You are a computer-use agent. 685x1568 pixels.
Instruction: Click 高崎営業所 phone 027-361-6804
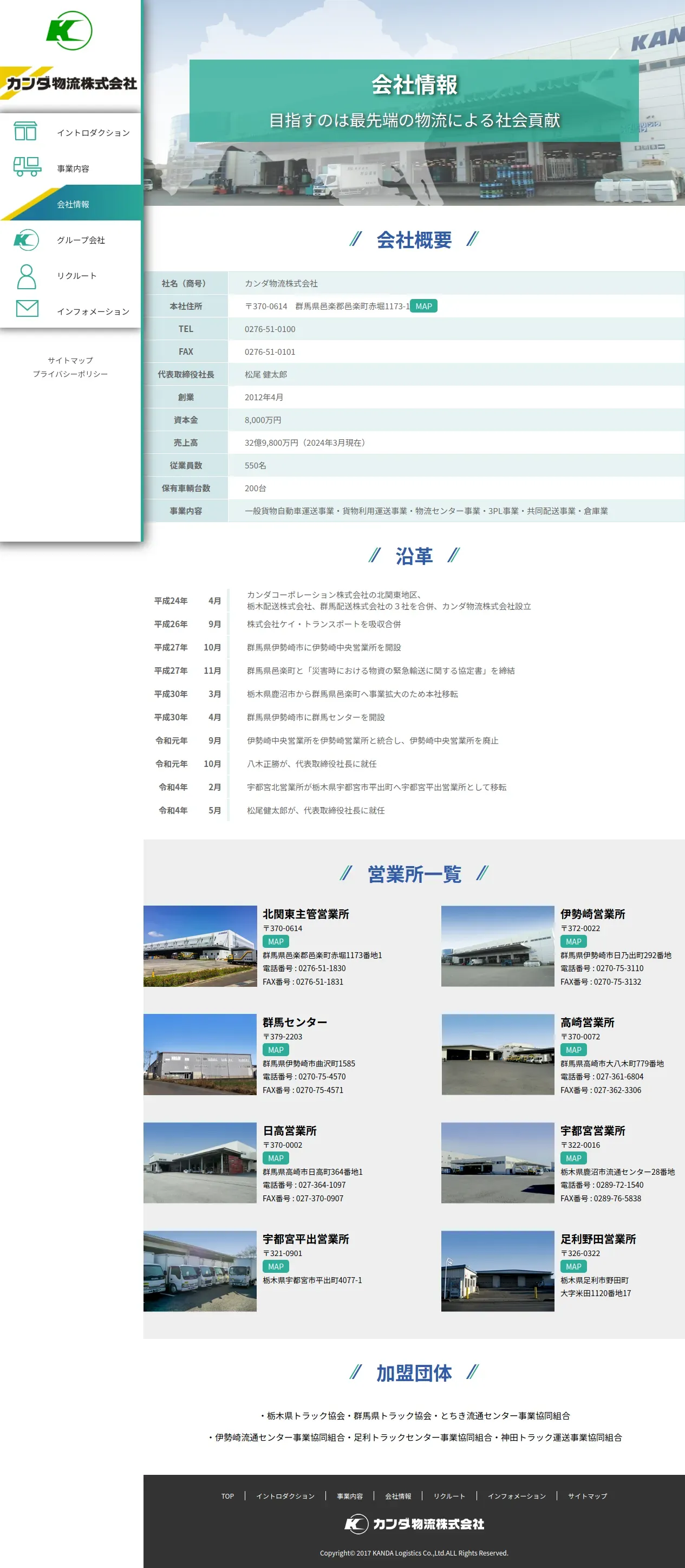602,1076
